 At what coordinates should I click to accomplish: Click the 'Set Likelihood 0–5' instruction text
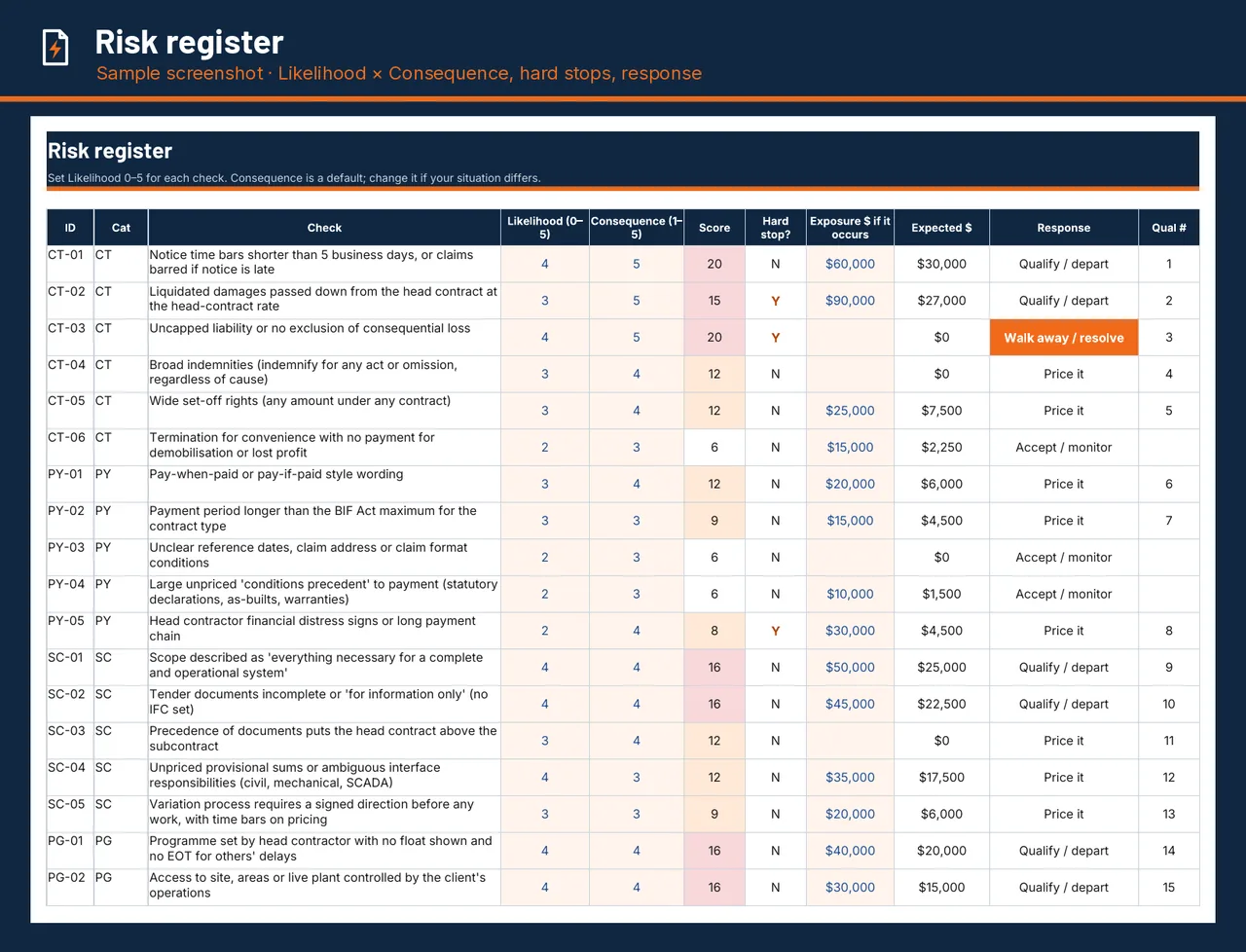coord(294,178)
